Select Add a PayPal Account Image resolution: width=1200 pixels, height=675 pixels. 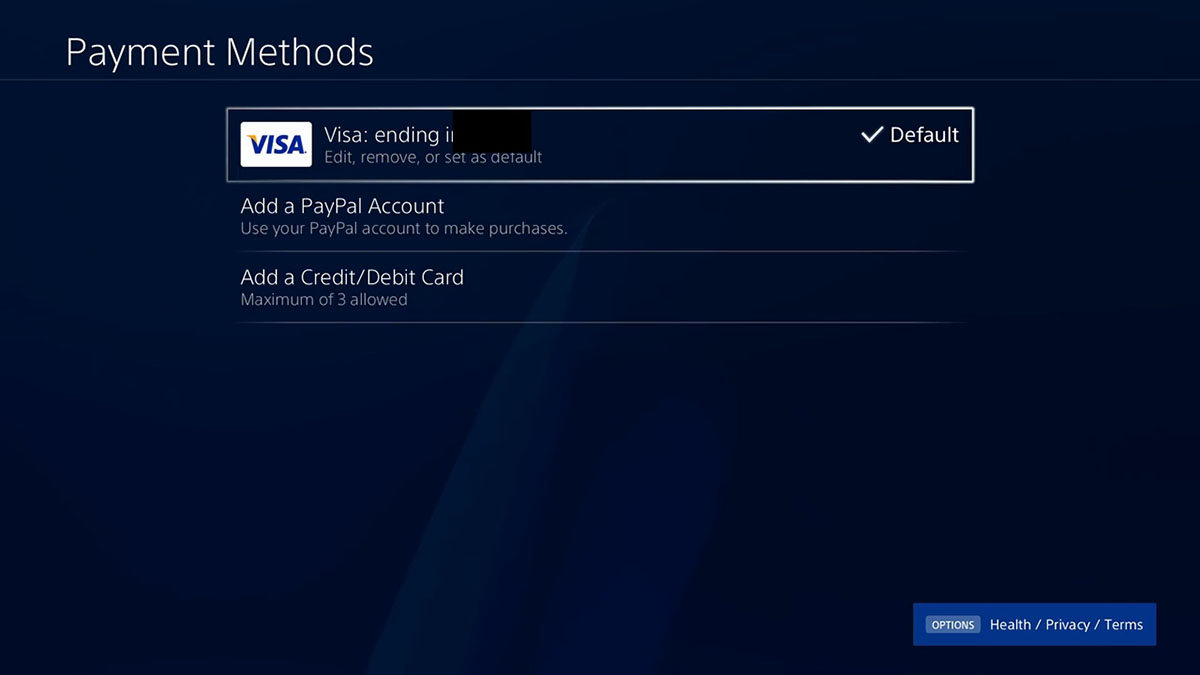tap(342, 206)
